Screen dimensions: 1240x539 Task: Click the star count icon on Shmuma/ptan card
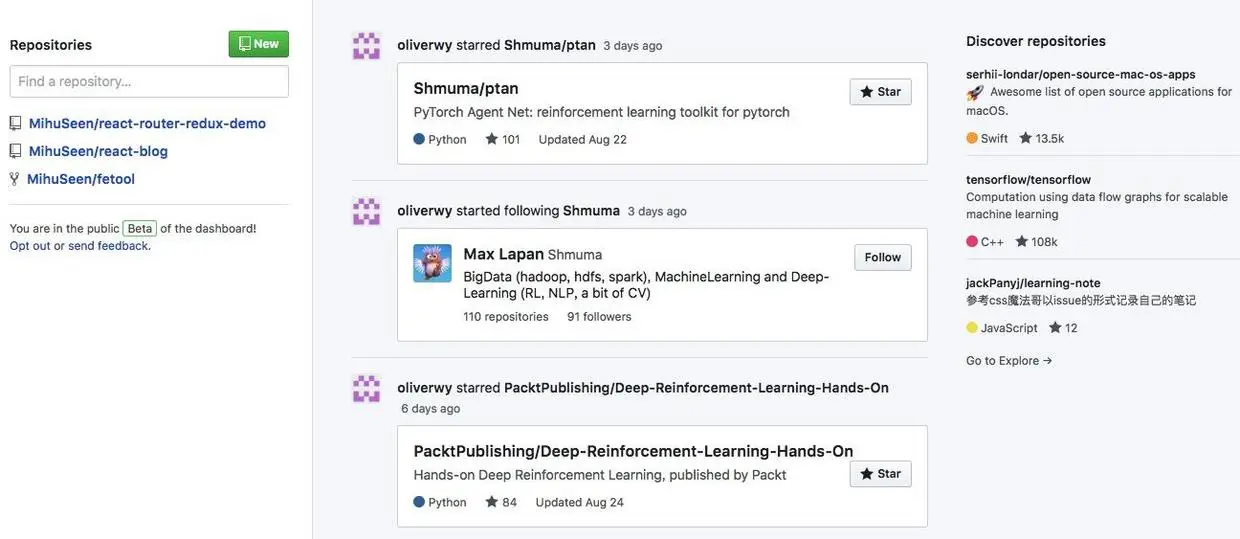(491, 139)
